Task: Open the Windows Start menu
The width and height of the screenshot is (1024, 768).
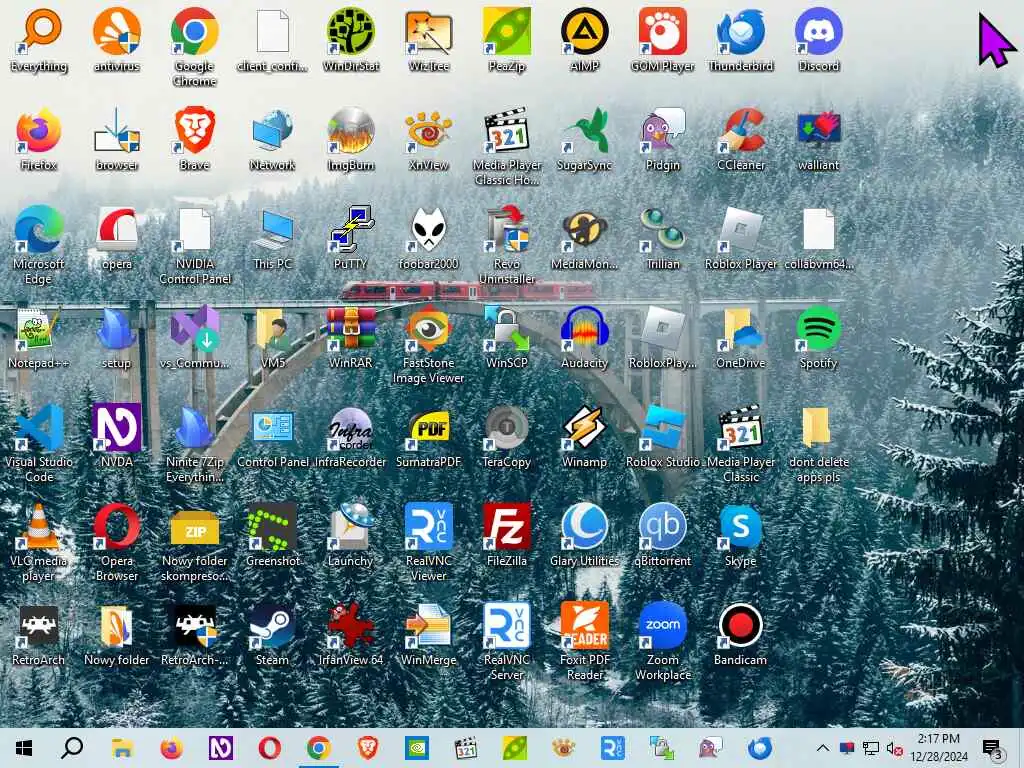Action: [x=24, y=748]
